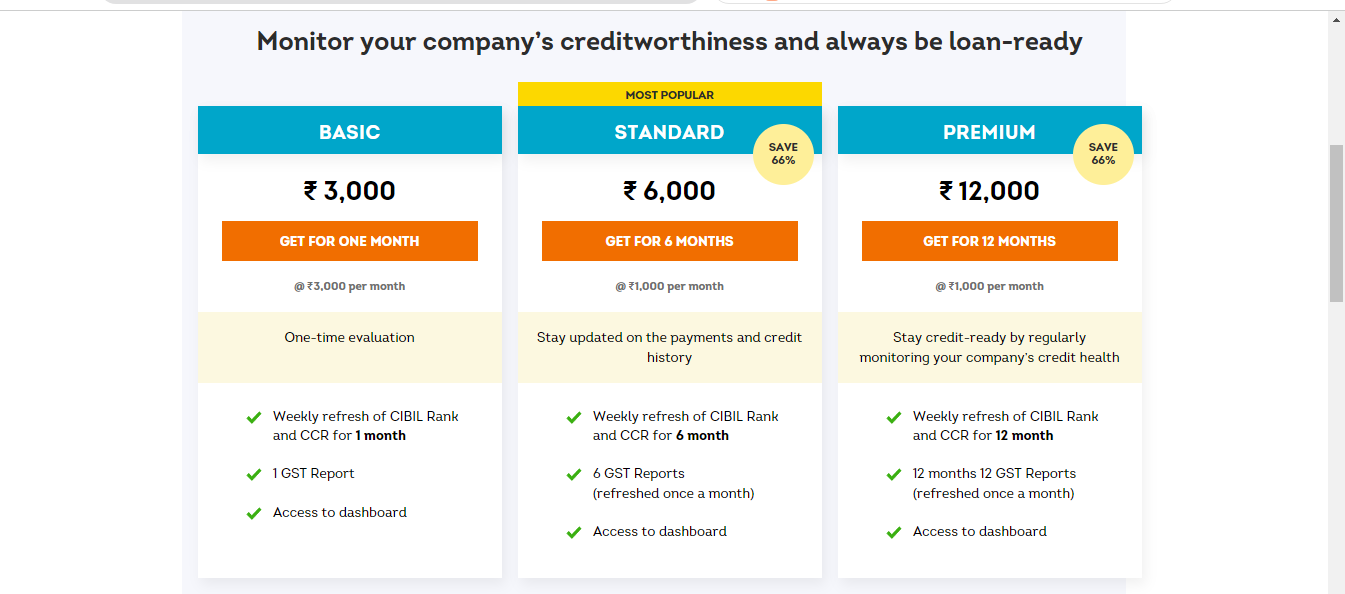Click the checkmark beside Weekly refresh in Basic plan
The width and height of the screenshot is (1345, 594).
coord(253,417)
